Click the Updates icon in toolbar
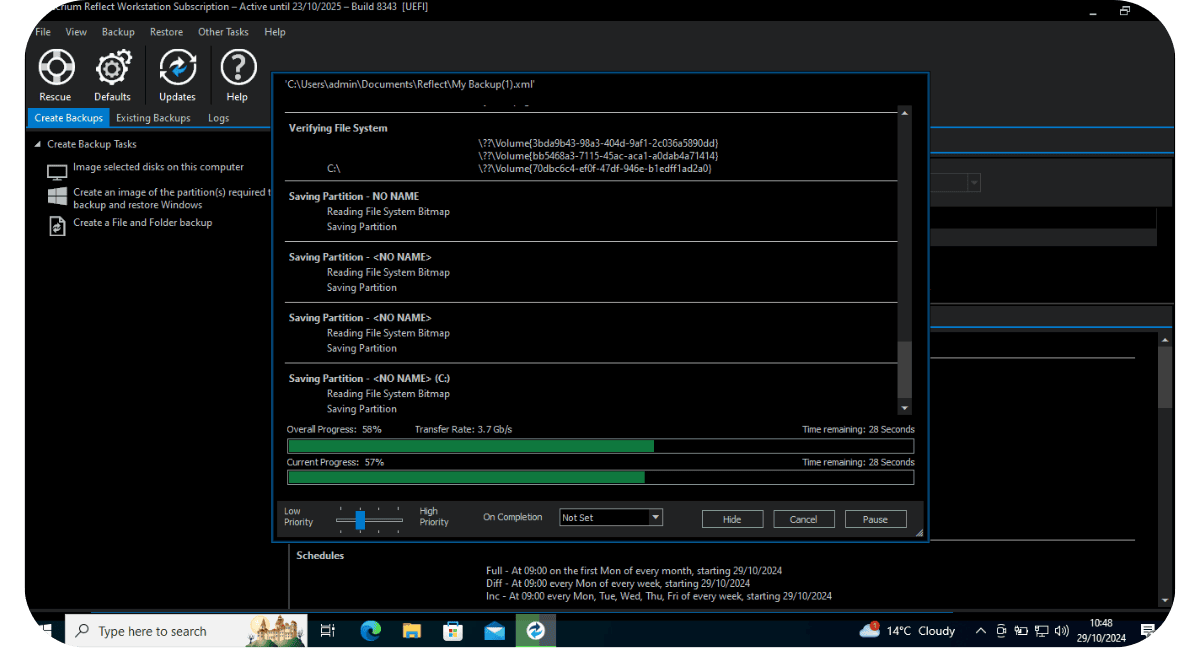This screenshot has height=650, width=1200. (177, 69)
